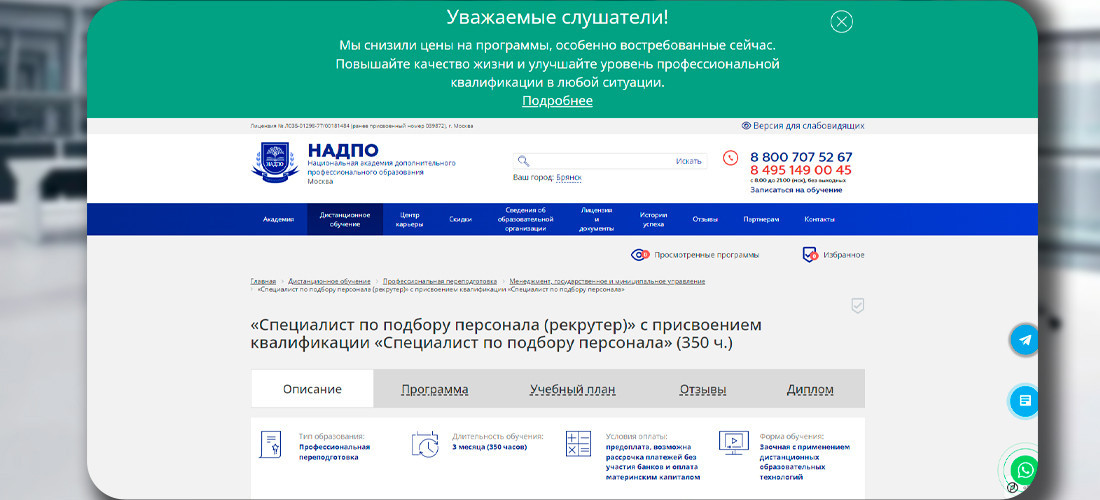Switch to the Отзывы tab
Screen dimensions: 1100x500
pos(703,390)
